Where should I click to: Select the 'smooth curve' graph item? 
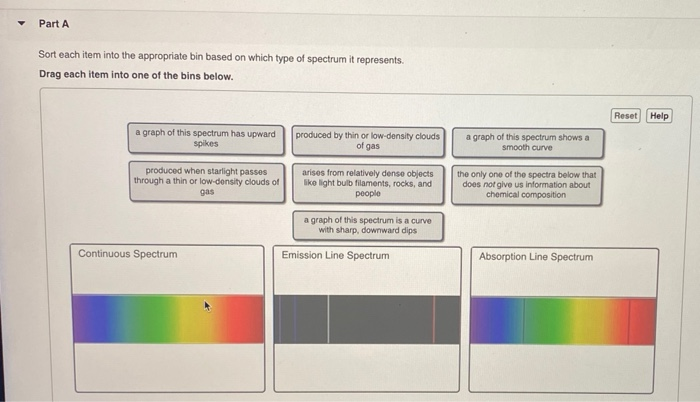[527, 143]
